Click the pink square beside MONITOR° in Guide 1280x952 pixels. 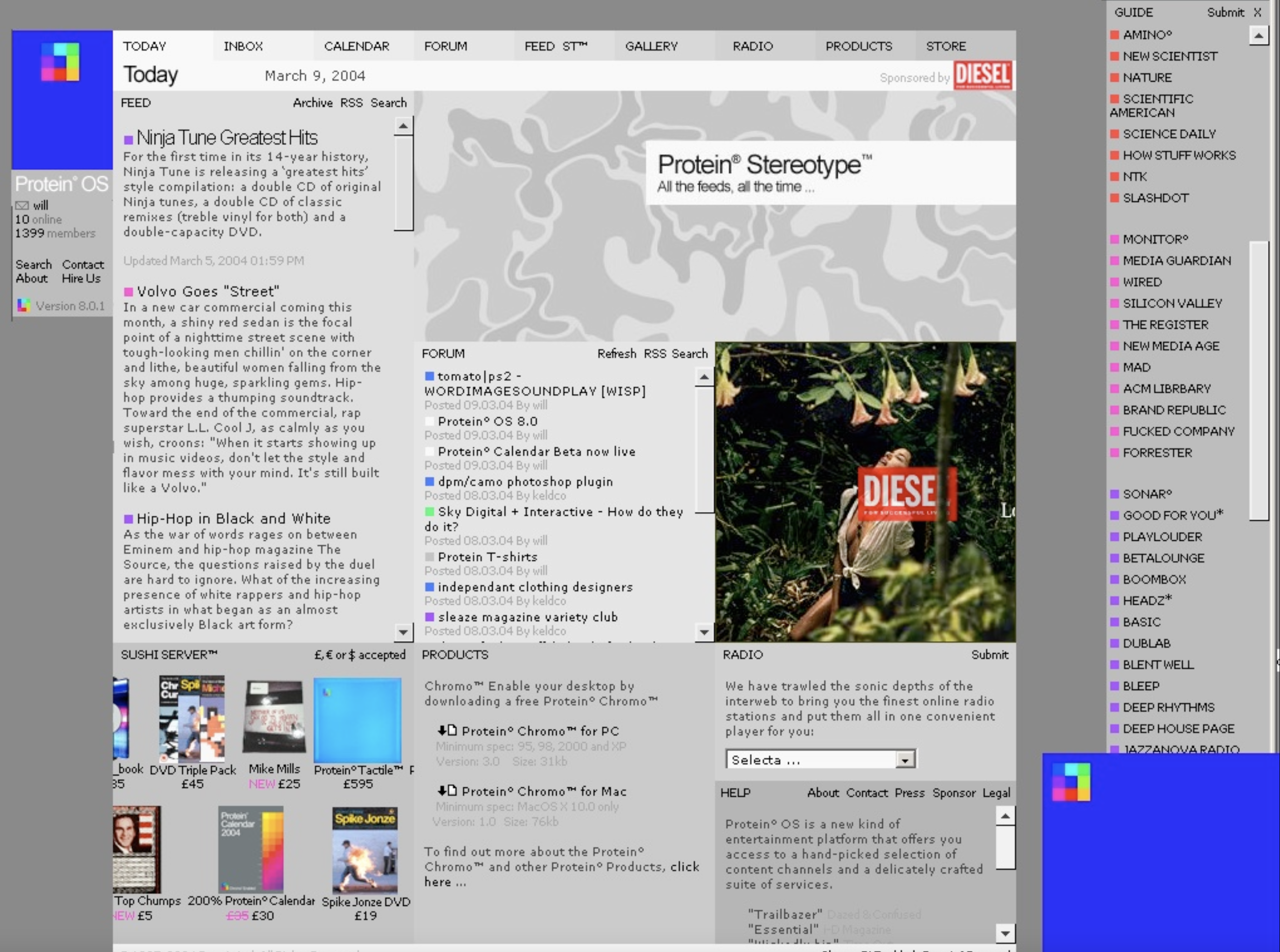tap(1115, 239)
